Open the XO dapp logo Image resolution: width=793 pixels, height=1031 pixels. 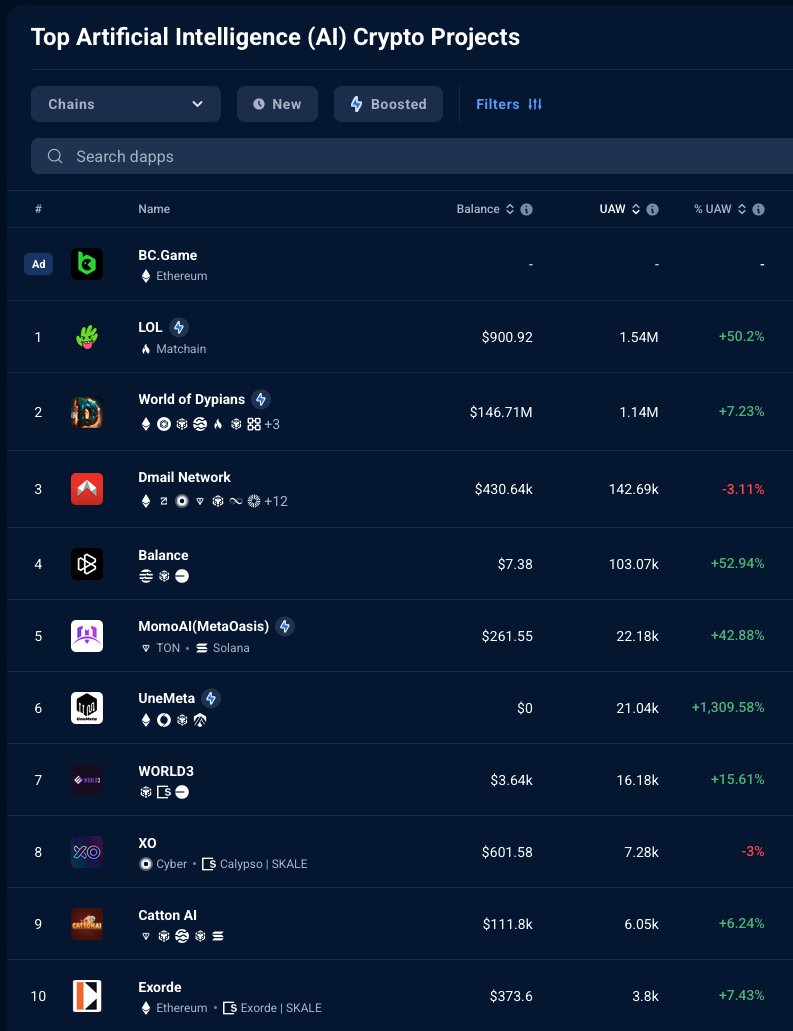tap(87, 852)
